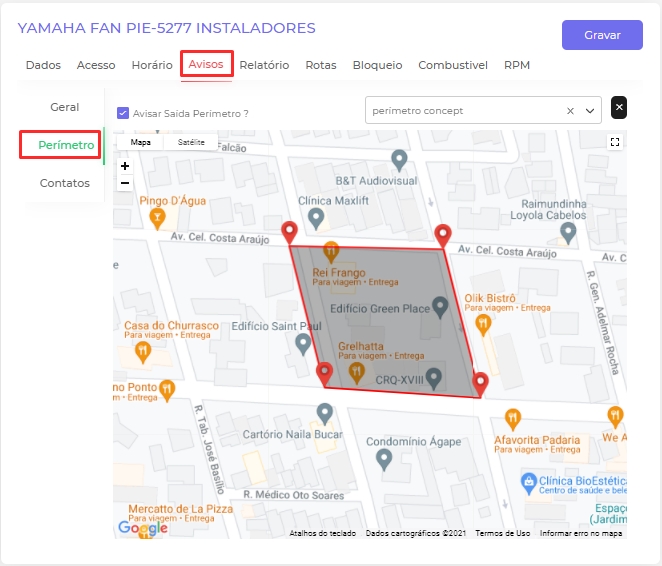Click the Pingo D'Água bar pin
The image size is (662, 566).
click(x=157, y=219)
